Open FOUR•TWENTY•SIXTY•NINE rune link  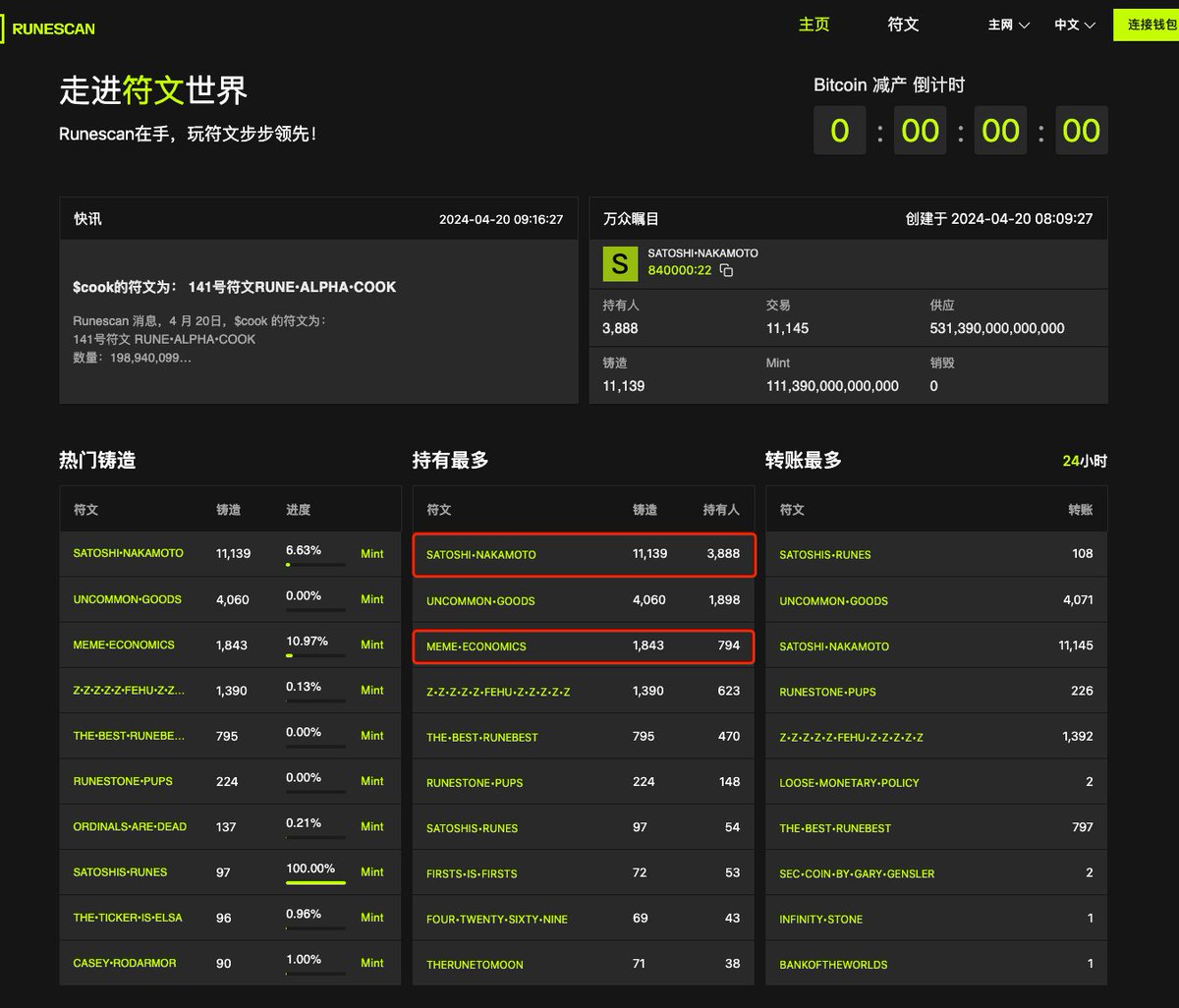tap(497, 920)
